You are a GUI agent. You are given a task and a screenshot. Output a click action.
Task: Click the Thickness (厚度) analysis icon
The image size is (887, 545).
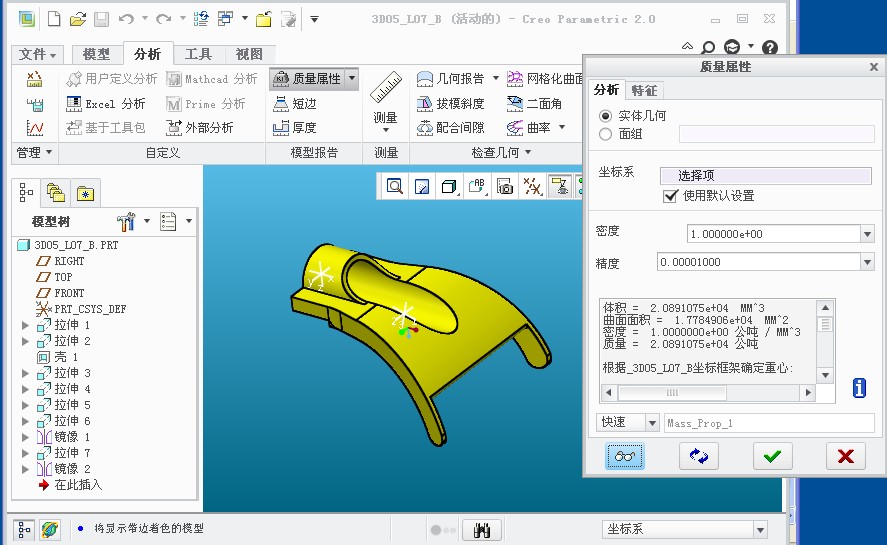281,128
